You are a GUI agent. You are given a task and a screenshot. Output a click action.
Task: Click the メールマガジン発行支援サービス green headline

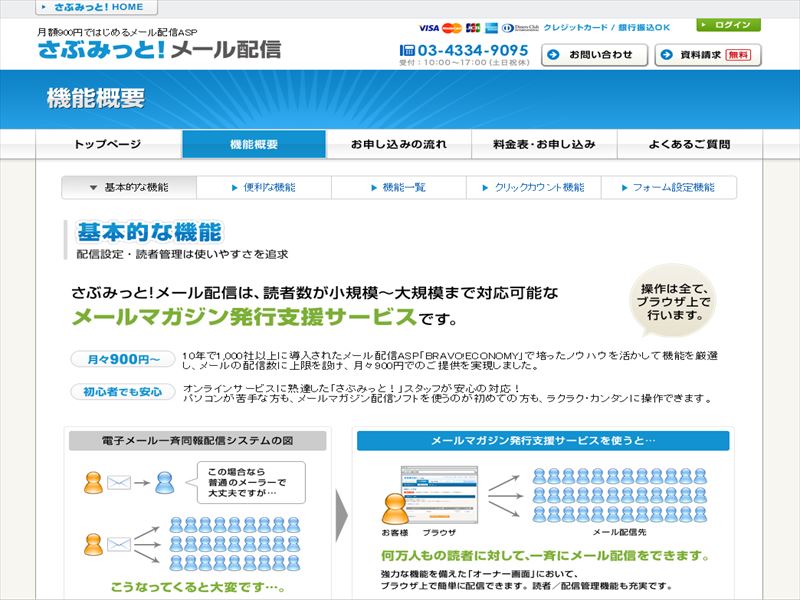(x=244, y=317)
